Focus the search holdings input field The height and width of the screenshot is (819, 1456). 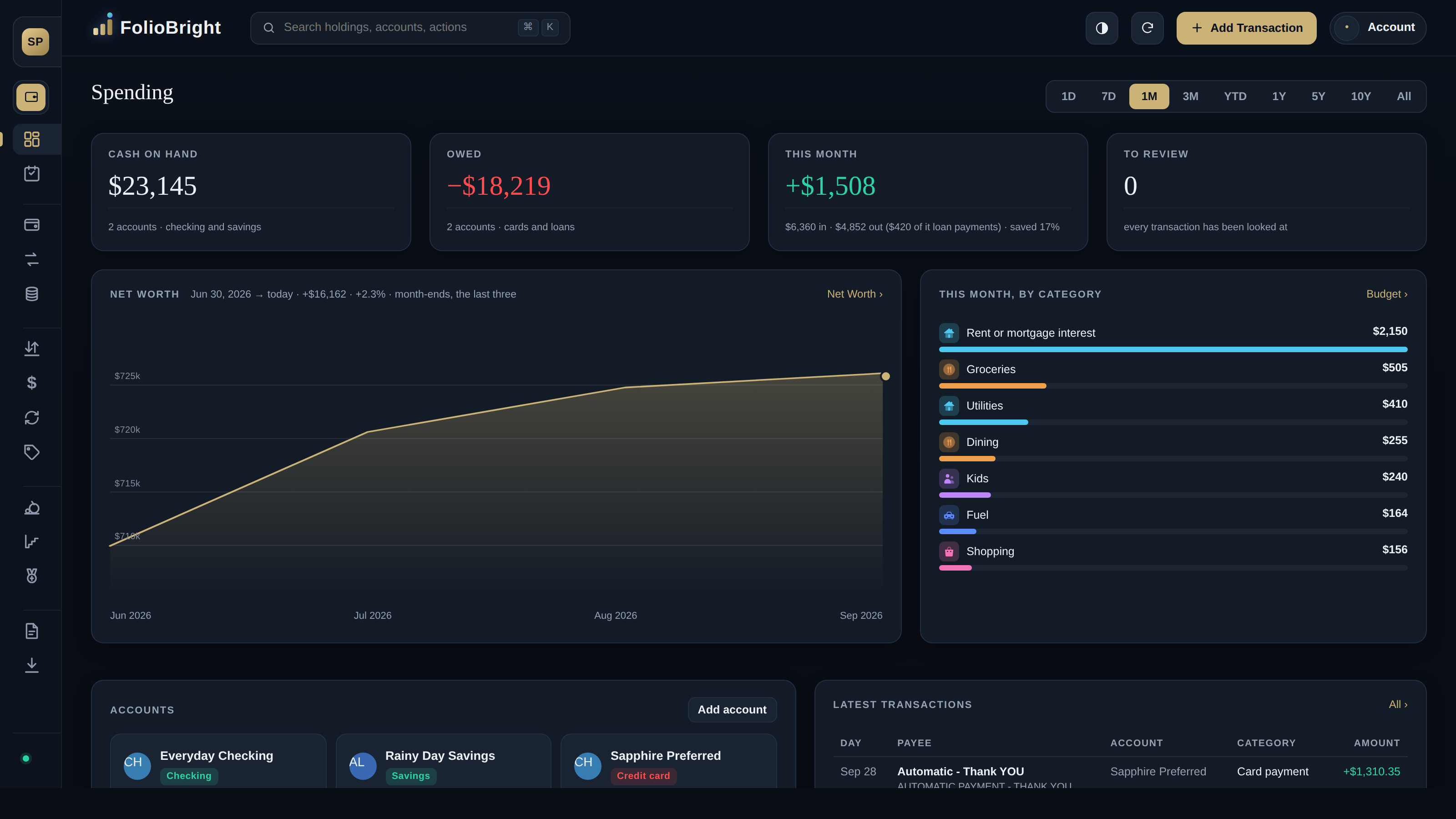click(x=410, y=28)
